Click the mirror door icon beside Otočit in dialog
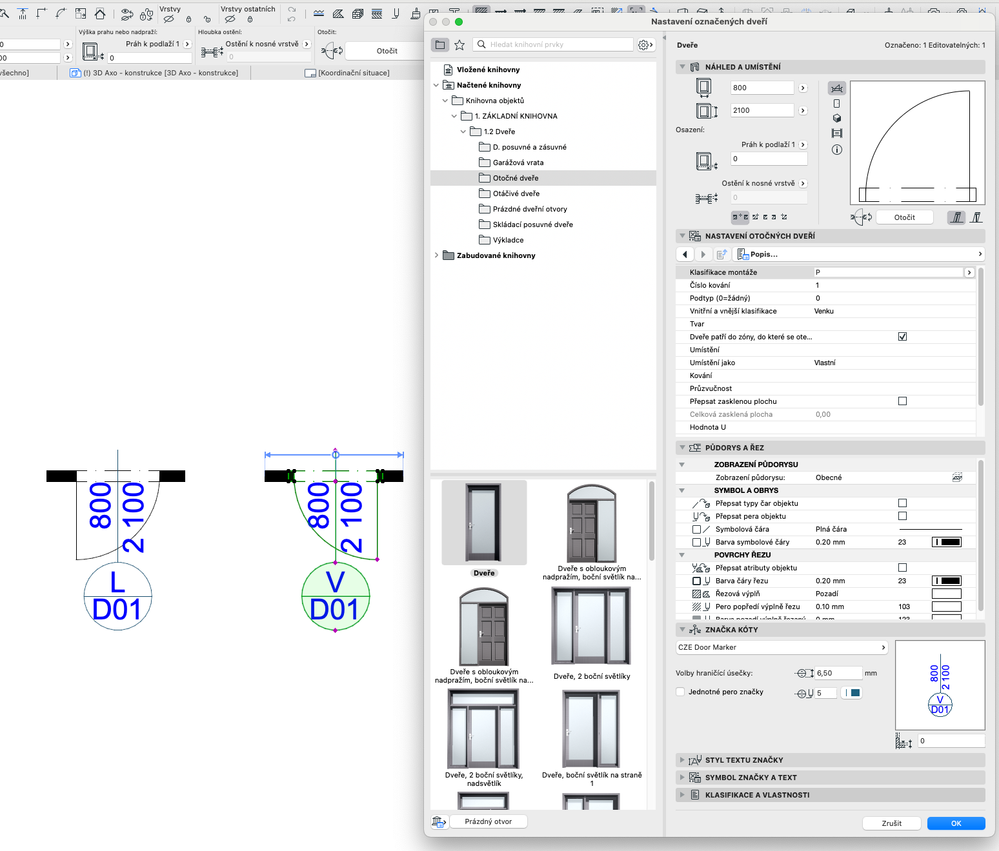Viewport: 999px width, 851px height. point(861,217)
